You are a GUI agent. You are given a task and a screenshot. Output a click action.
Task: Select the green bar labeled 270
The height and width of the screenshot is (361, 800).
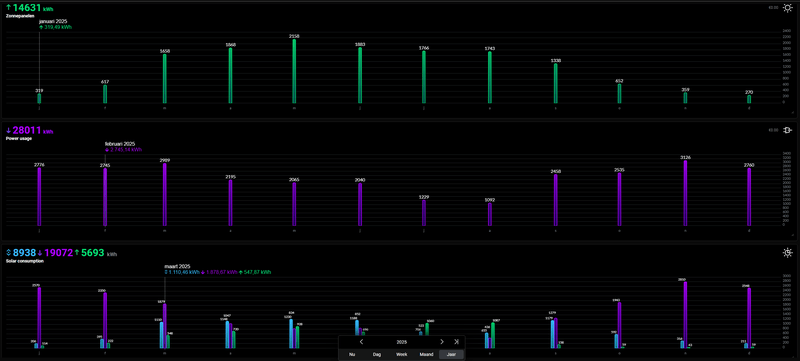point(749,99)
